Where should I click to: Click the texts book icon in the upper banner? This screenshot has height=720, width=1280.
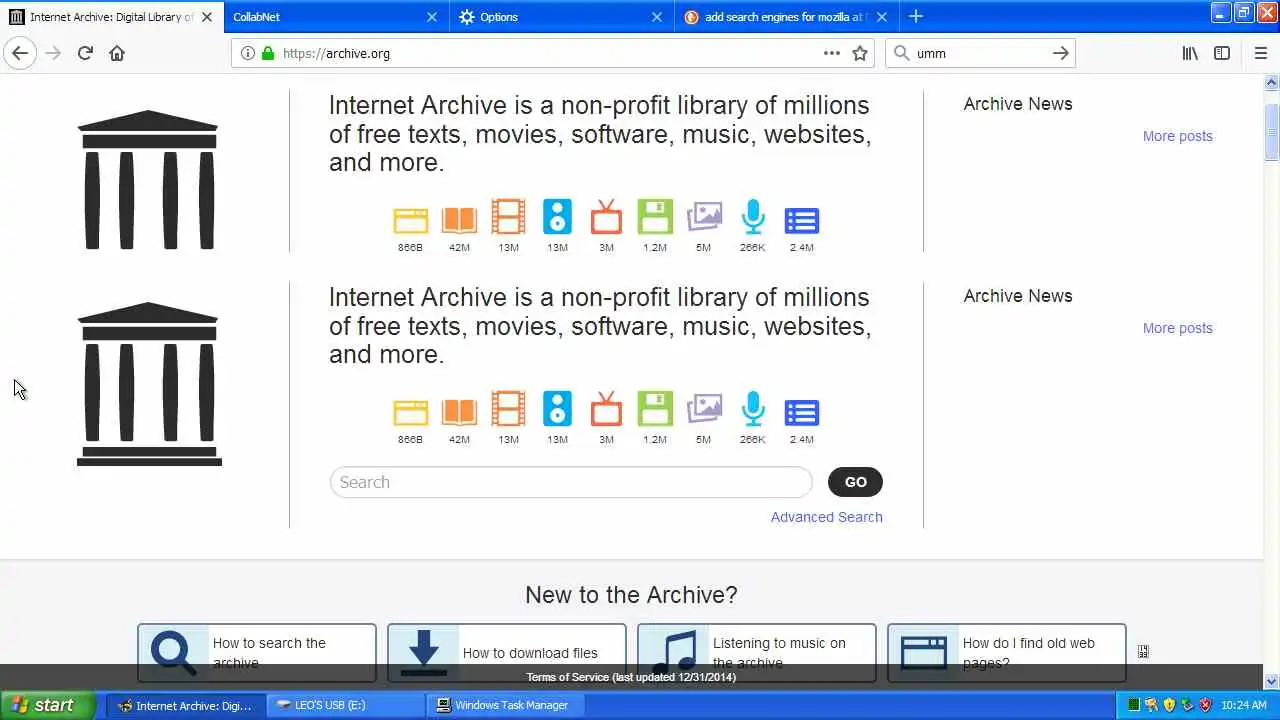point(459,220)
